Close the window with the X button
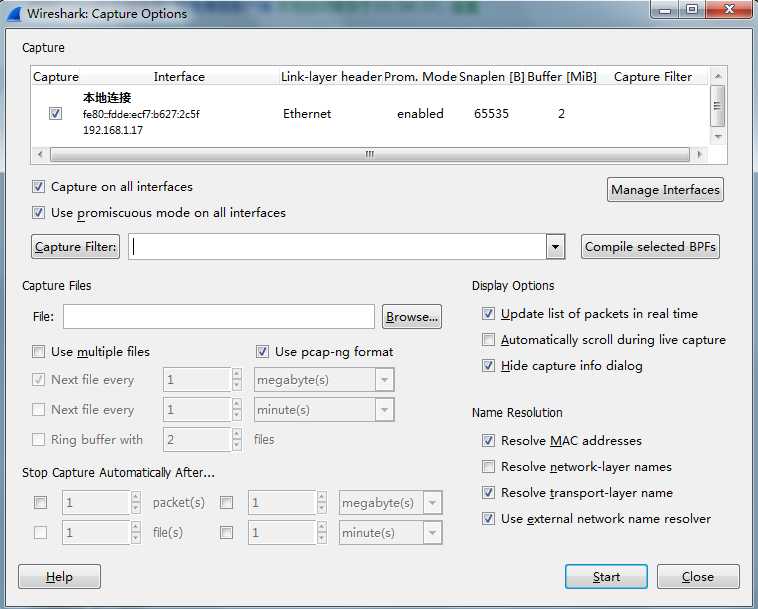 coord(729,10)
